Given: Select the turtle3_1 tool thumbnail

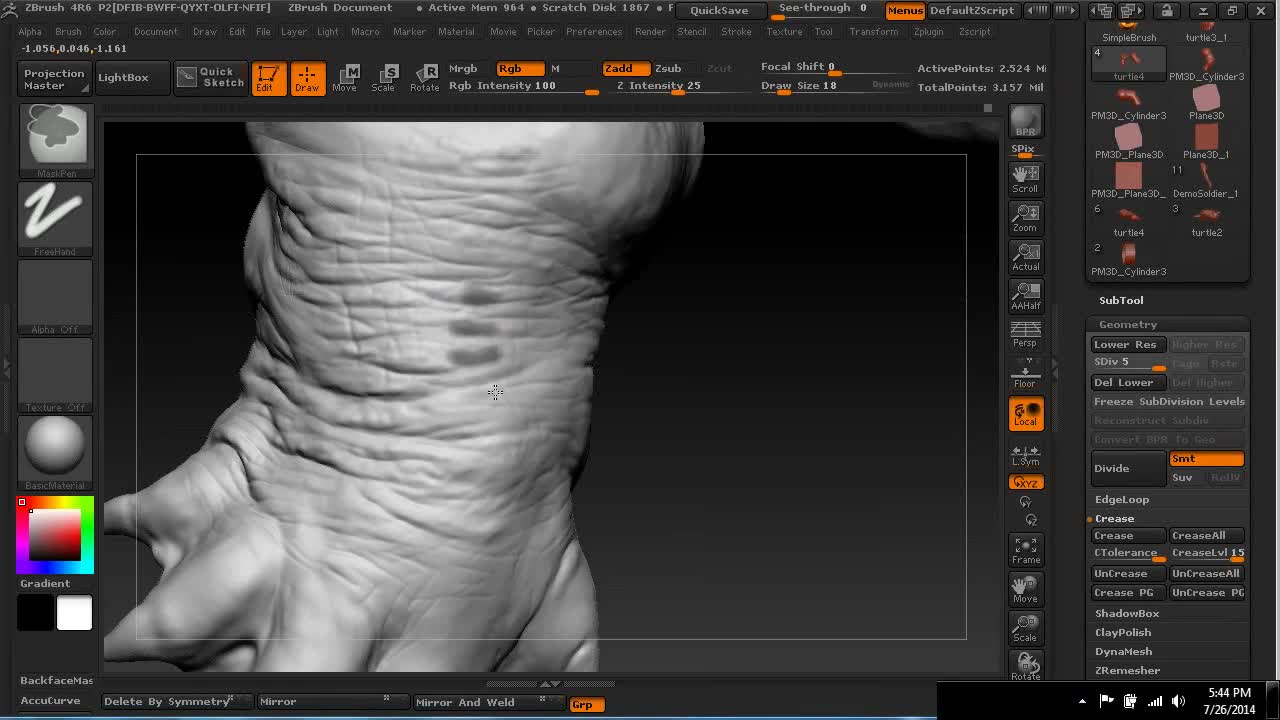Looking at the screenshot, I should point(1206,32).
